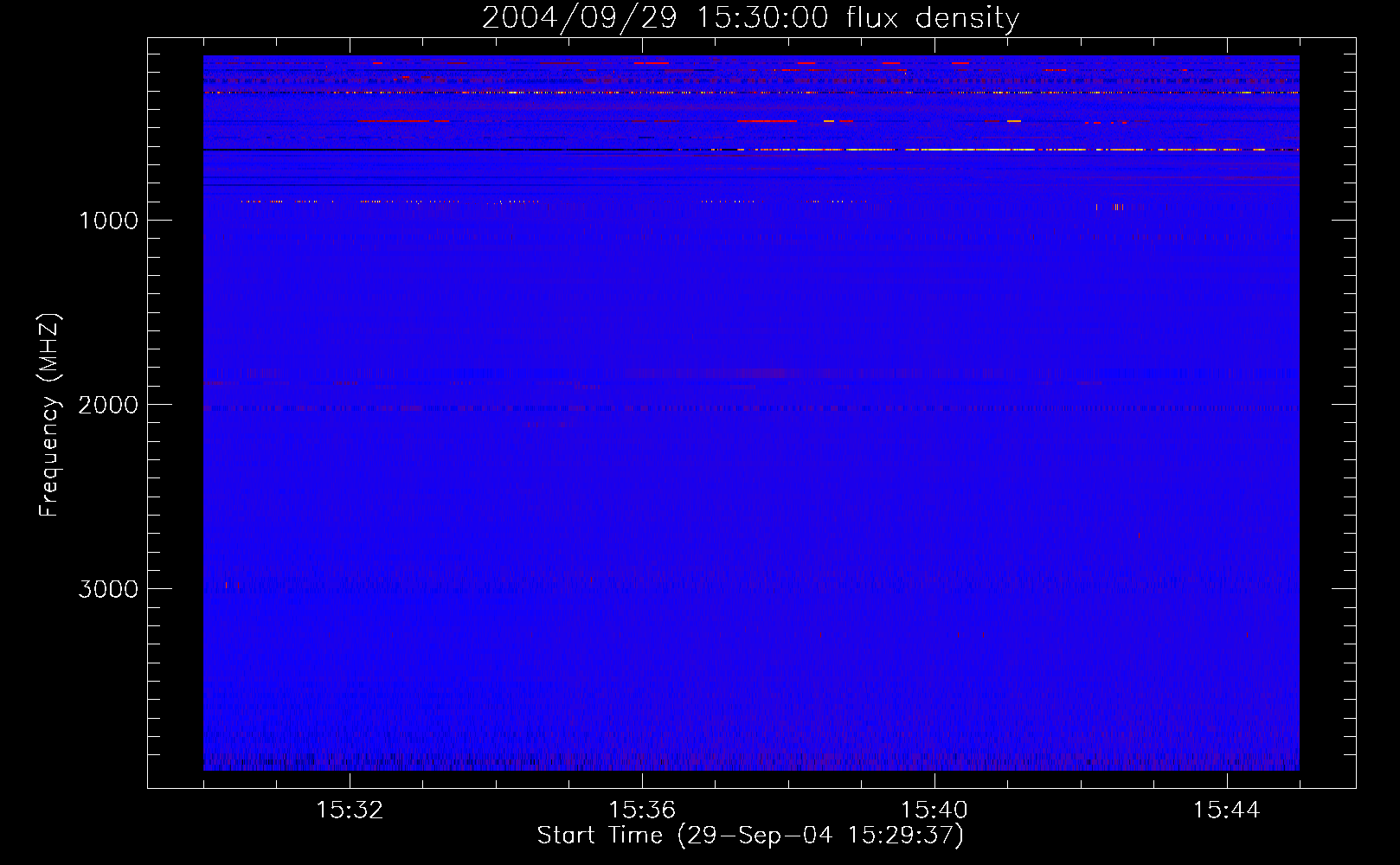Click the "Start Time (29-Sep-04 15:29:37)" label
Screen dimensions: 1400x865
point(750,836)
